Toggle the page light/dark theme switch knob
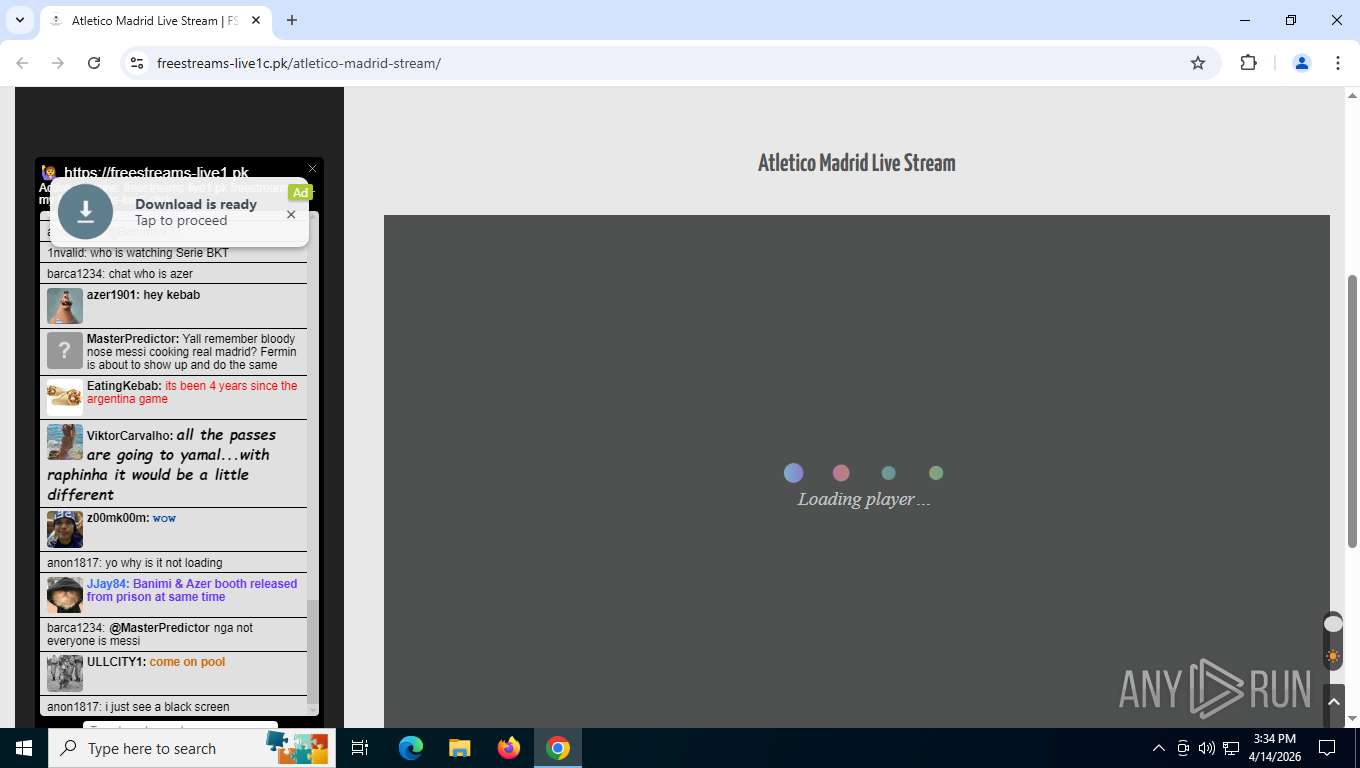The height and width of the screenshot is (768, 1360). pyautogui.click(x=1333, y=624)
